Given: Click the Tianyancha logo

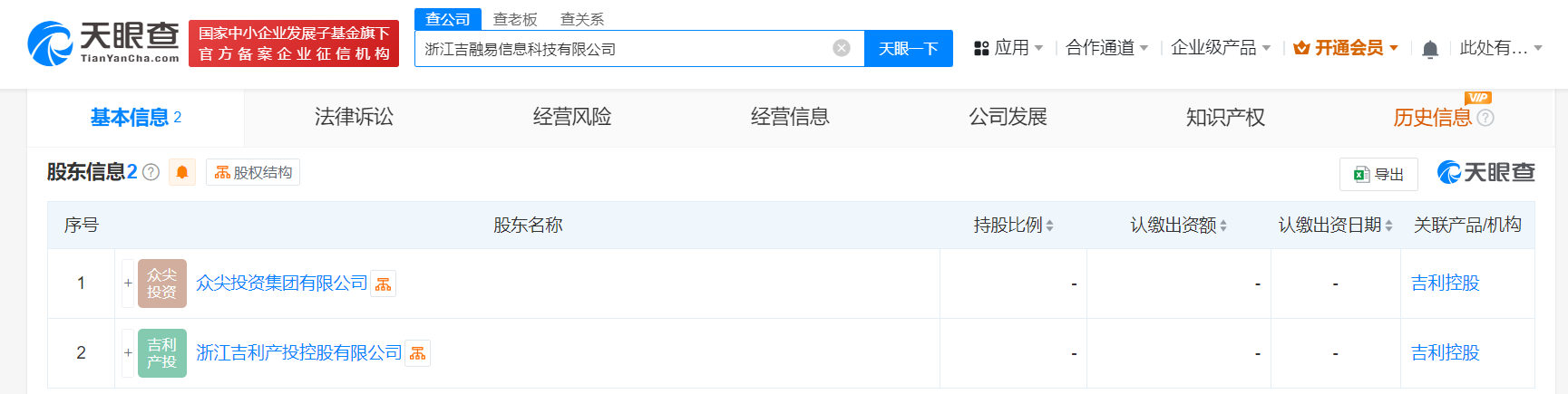Looking at the screenshot, I should tap(103, 43).
